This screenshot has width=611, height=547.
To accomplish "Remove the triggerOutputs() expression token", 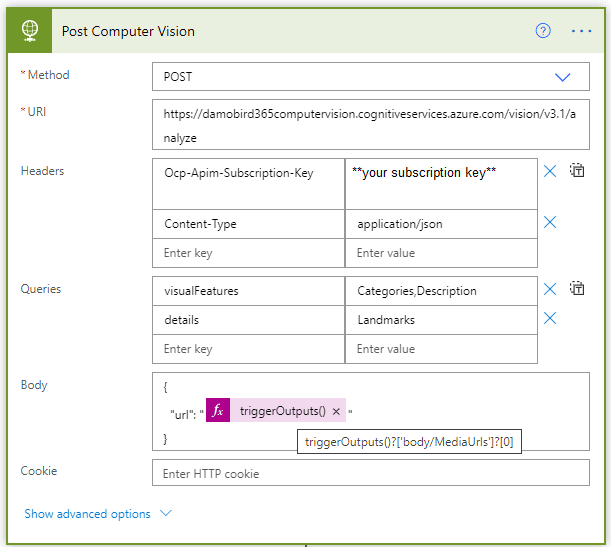I will [336, 411].
